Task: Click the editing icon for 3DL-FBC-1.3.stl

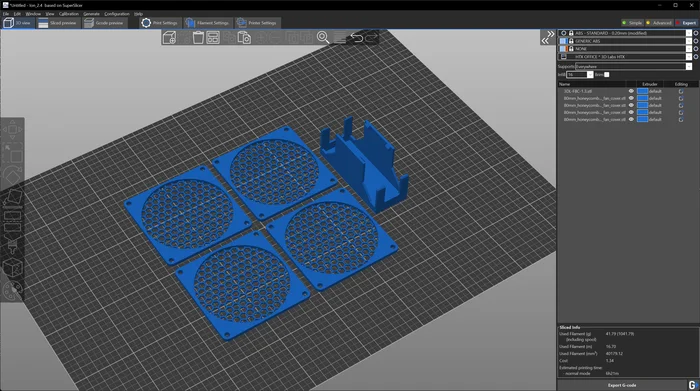Action: click(681, 91)
